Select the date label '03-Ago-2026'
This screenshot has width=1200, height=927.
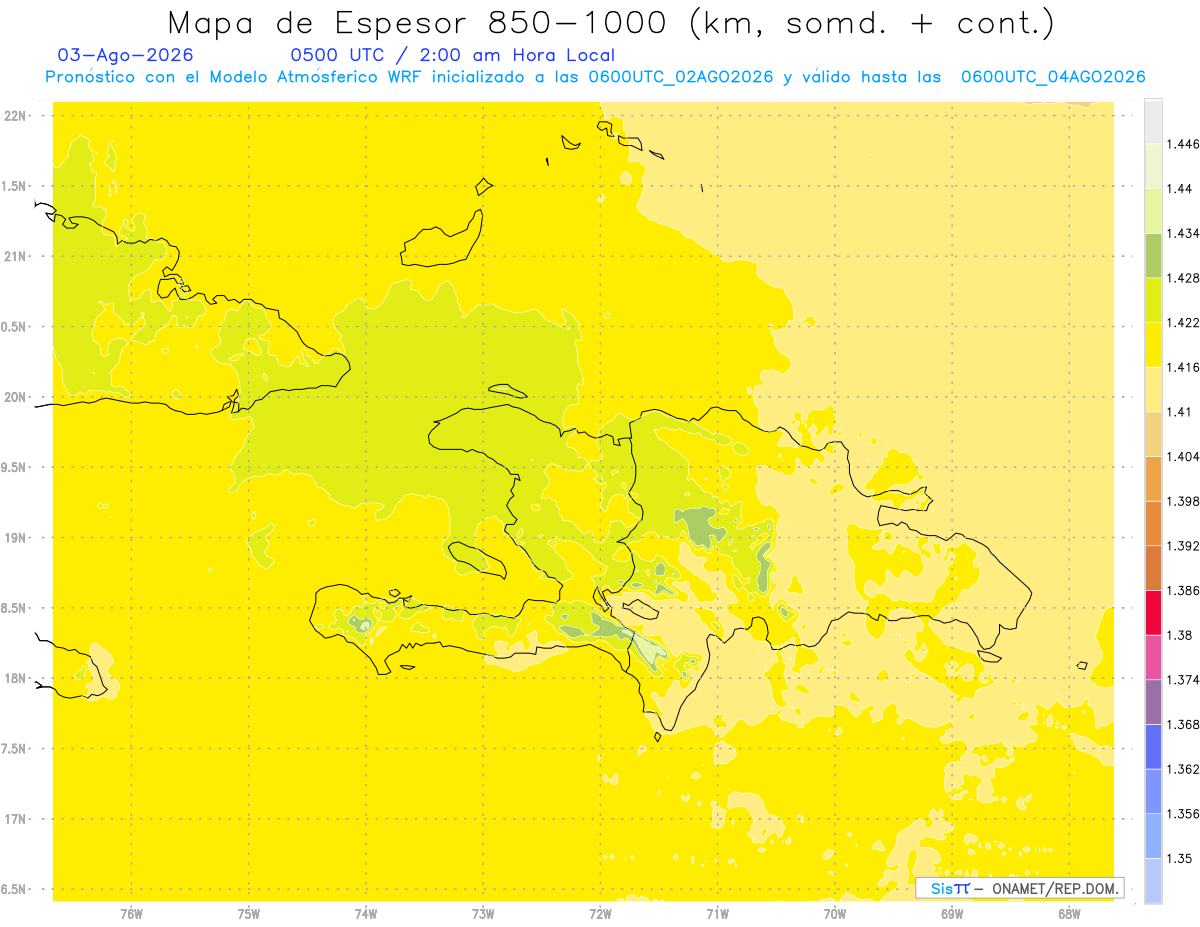point(126,55)
